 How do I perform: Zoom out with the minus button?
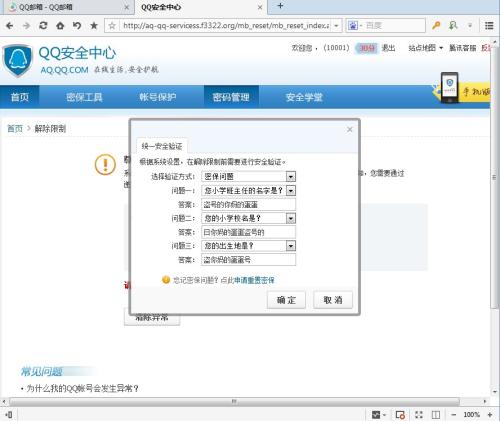[454, 415]
